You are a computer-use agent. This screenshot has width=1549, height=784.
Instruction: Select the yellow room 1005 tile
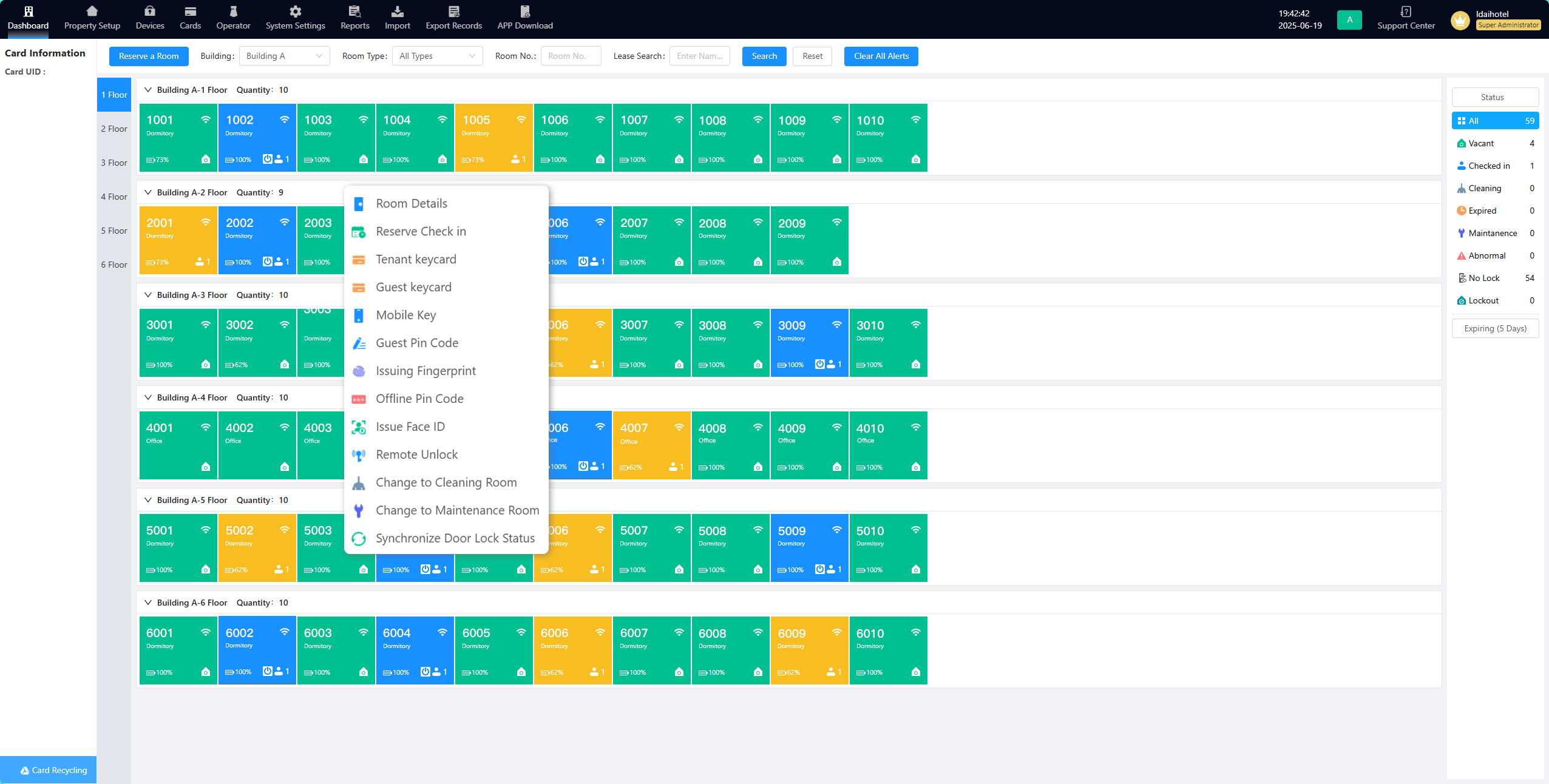pos(493,138)
